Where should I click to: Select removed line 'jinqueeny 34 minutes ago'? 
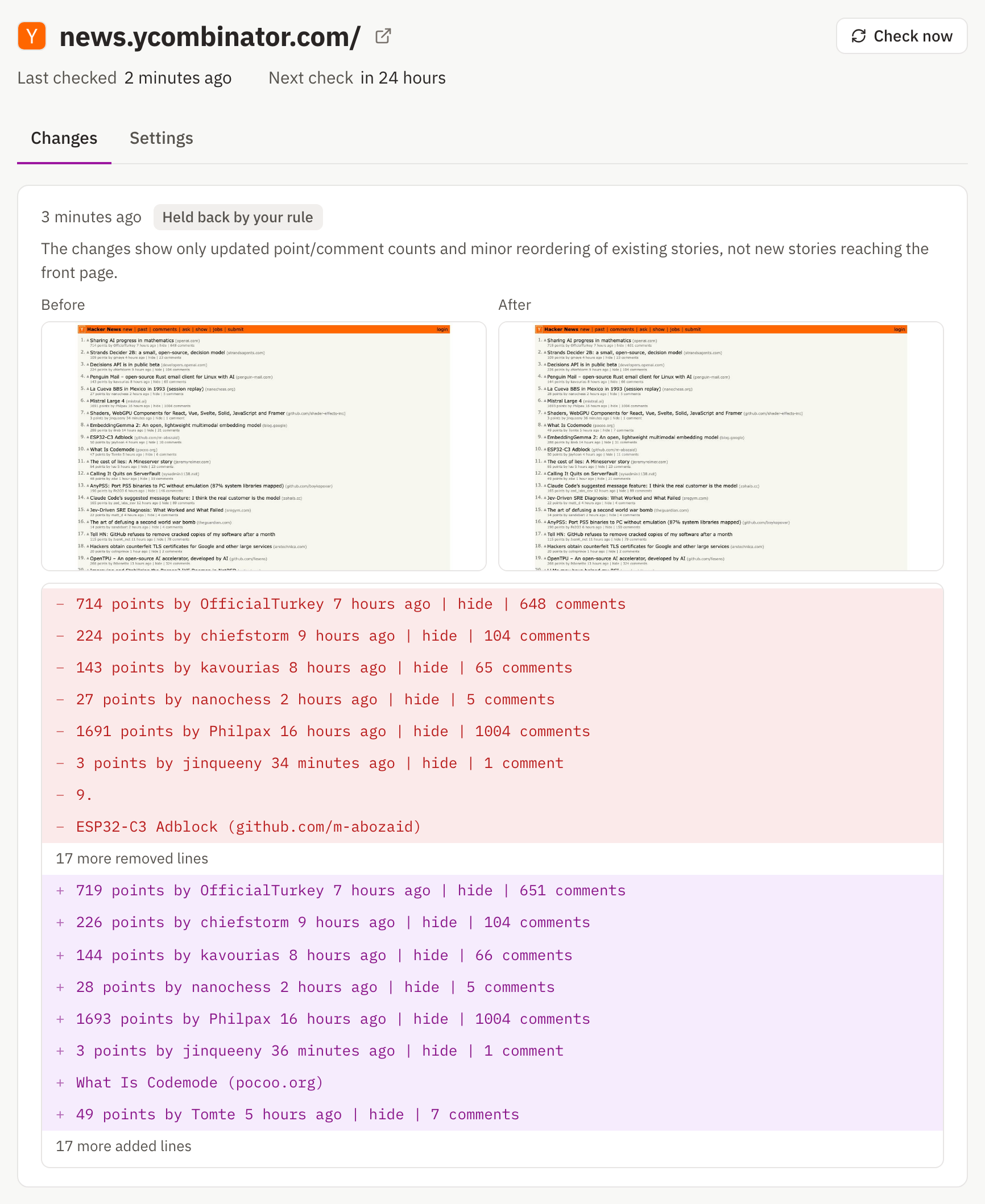pyautogui.click(x=492, y=763)
